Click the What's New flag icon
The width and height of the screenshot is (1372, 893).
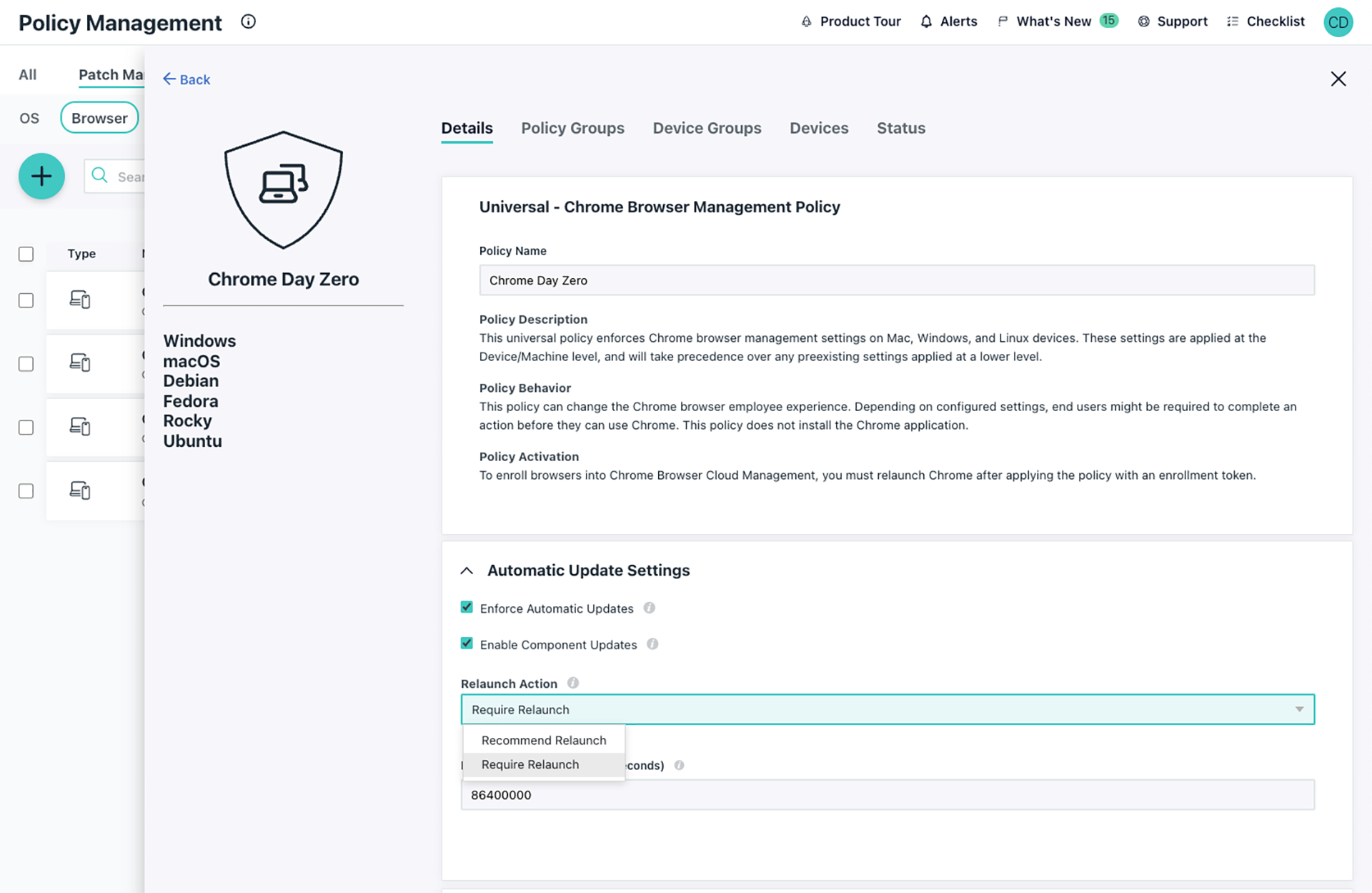tap(1001, 20)
